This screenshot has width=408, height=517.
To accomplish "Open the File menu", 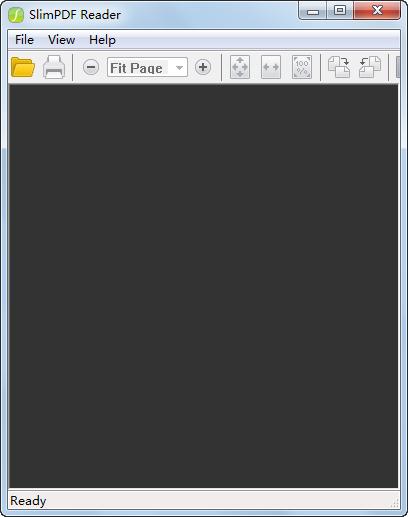I will click(24, 40).
